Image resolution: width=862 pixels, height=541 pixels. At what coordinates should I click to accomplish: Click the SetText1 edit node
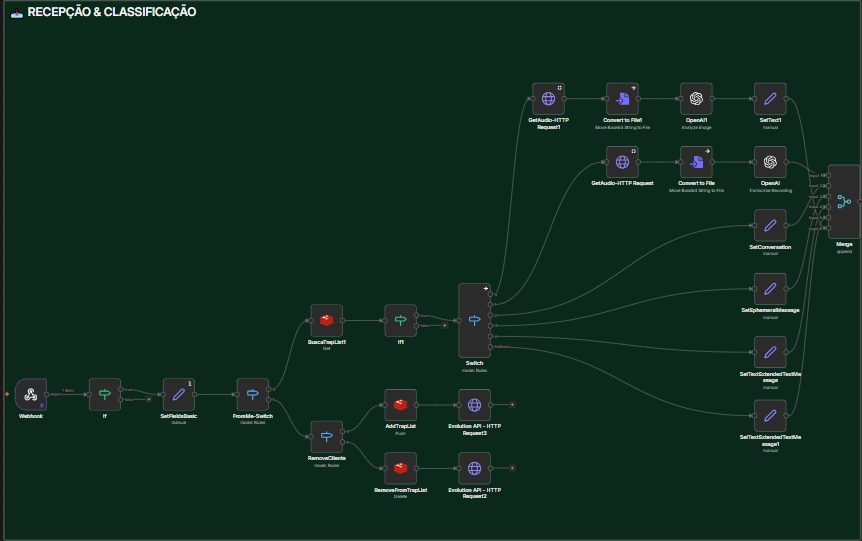[x=770, y=98]
